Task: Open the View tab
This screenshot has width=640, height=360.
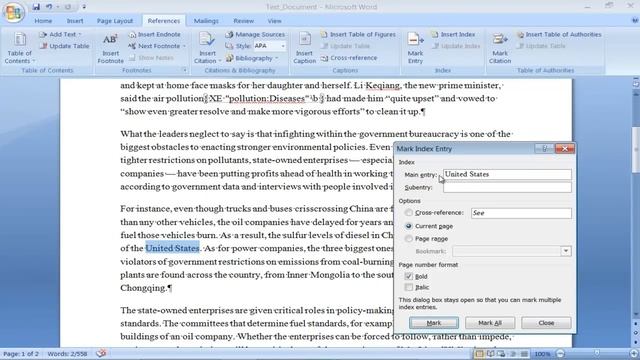Action: tap(274, 21)
